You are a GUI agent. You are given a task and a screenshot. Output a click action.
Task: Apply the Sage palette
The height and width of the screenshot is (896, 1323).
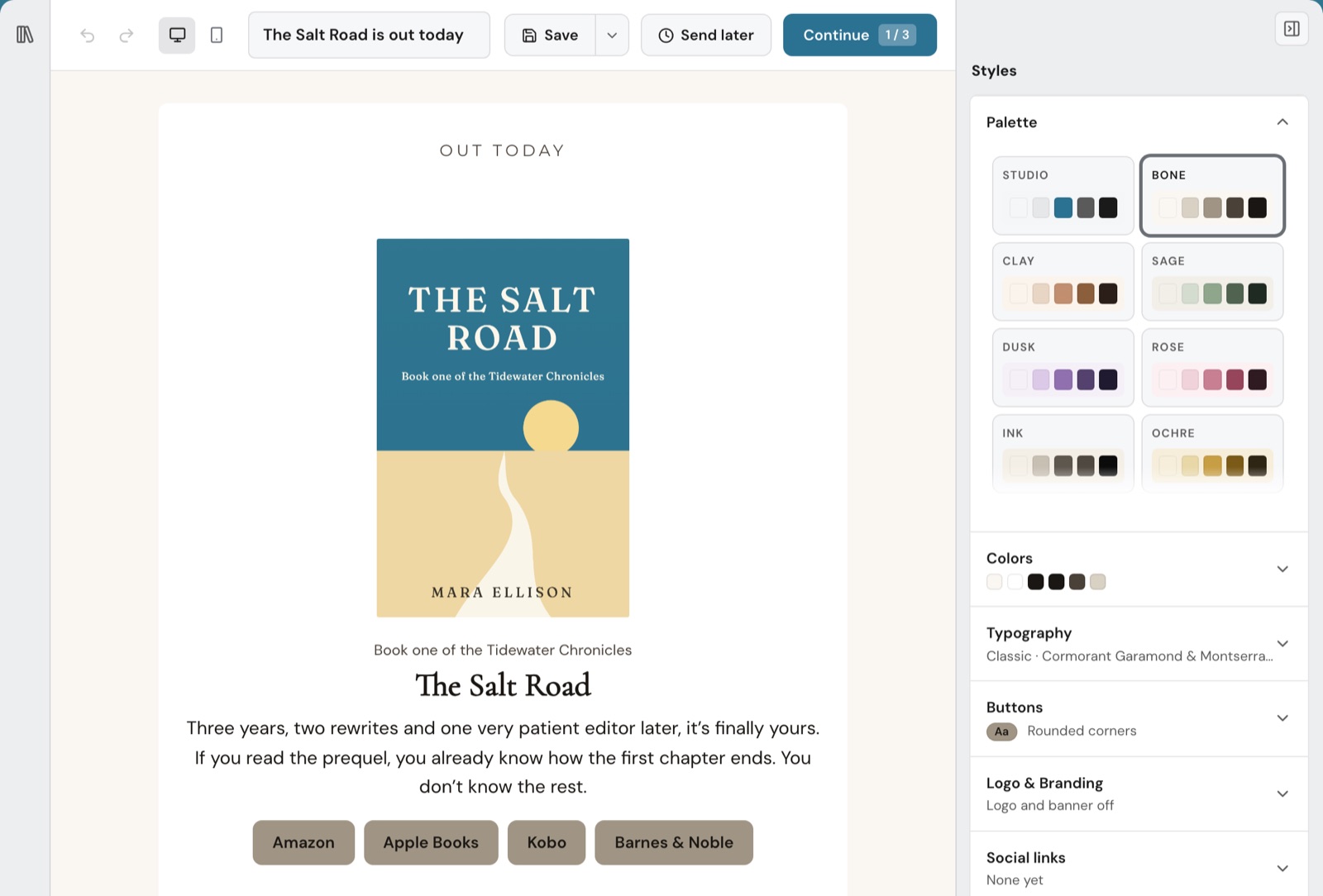click(x=1212, y=281)
